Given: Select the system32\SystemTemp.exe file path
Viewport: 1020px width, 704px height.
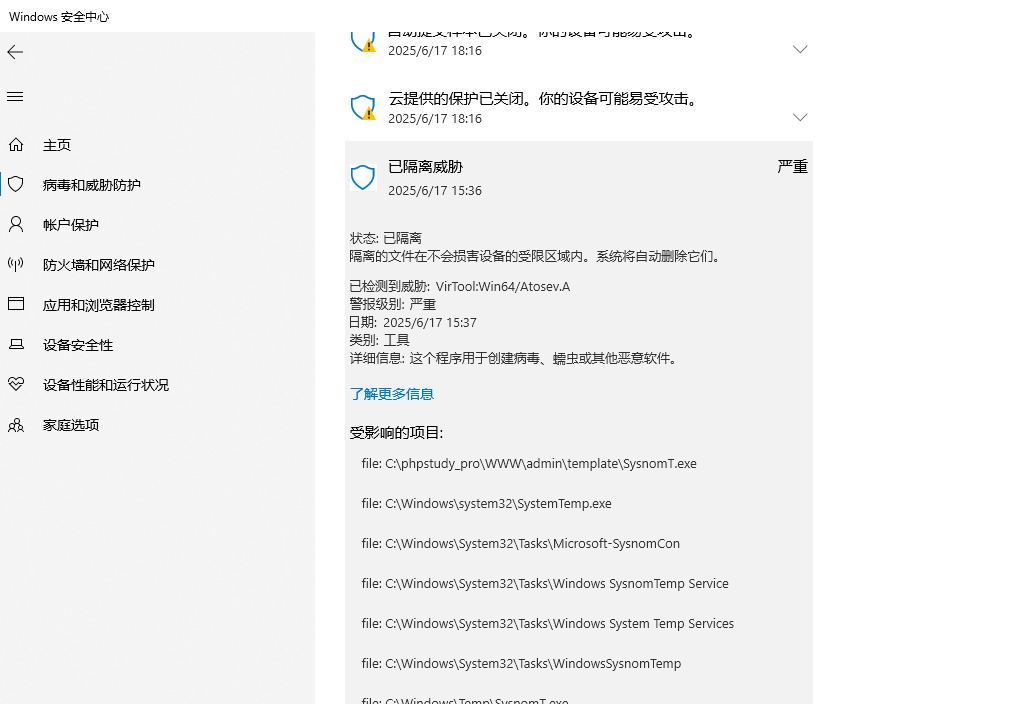Looking at the screenshot, I should pos(487,504).
